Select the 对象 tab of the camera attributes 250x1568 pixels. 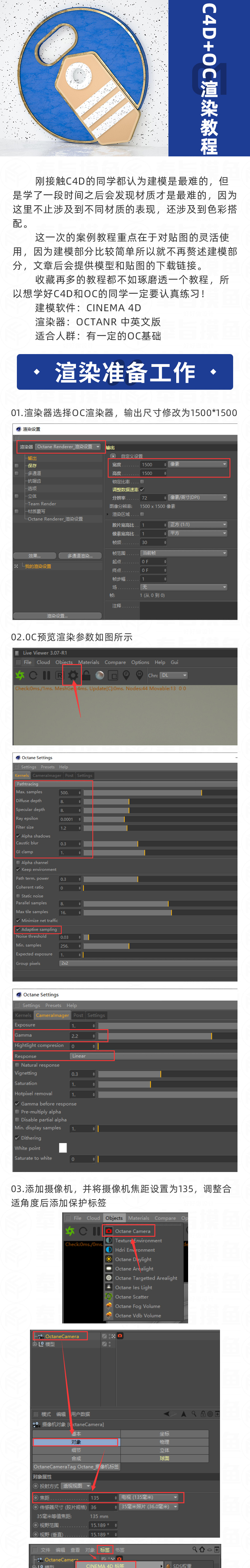click(x=76, y=1442)
